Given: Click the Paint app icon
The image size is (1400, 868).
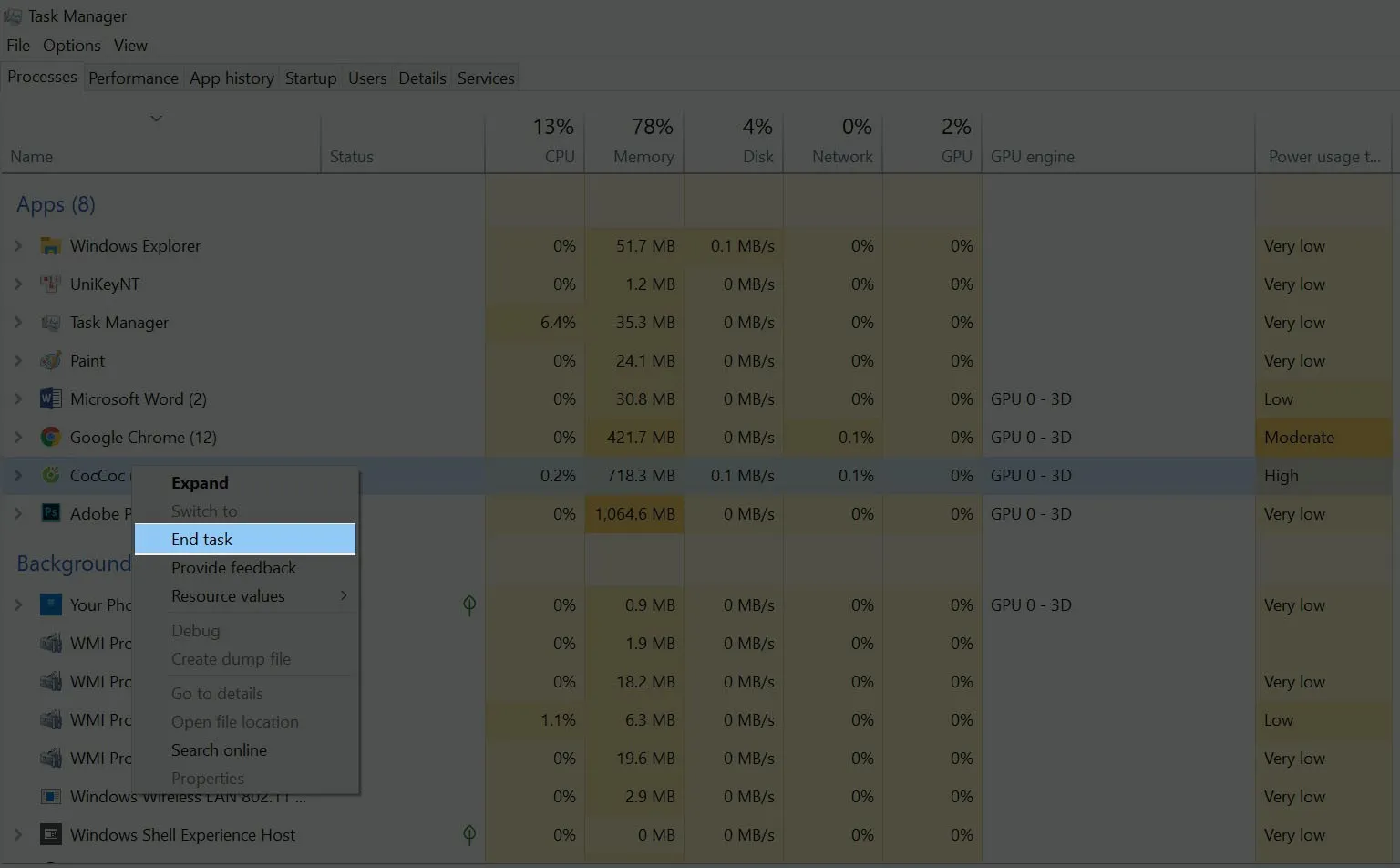Looking at the screenshot, I should pyautogui.click(x=51, y=361).
